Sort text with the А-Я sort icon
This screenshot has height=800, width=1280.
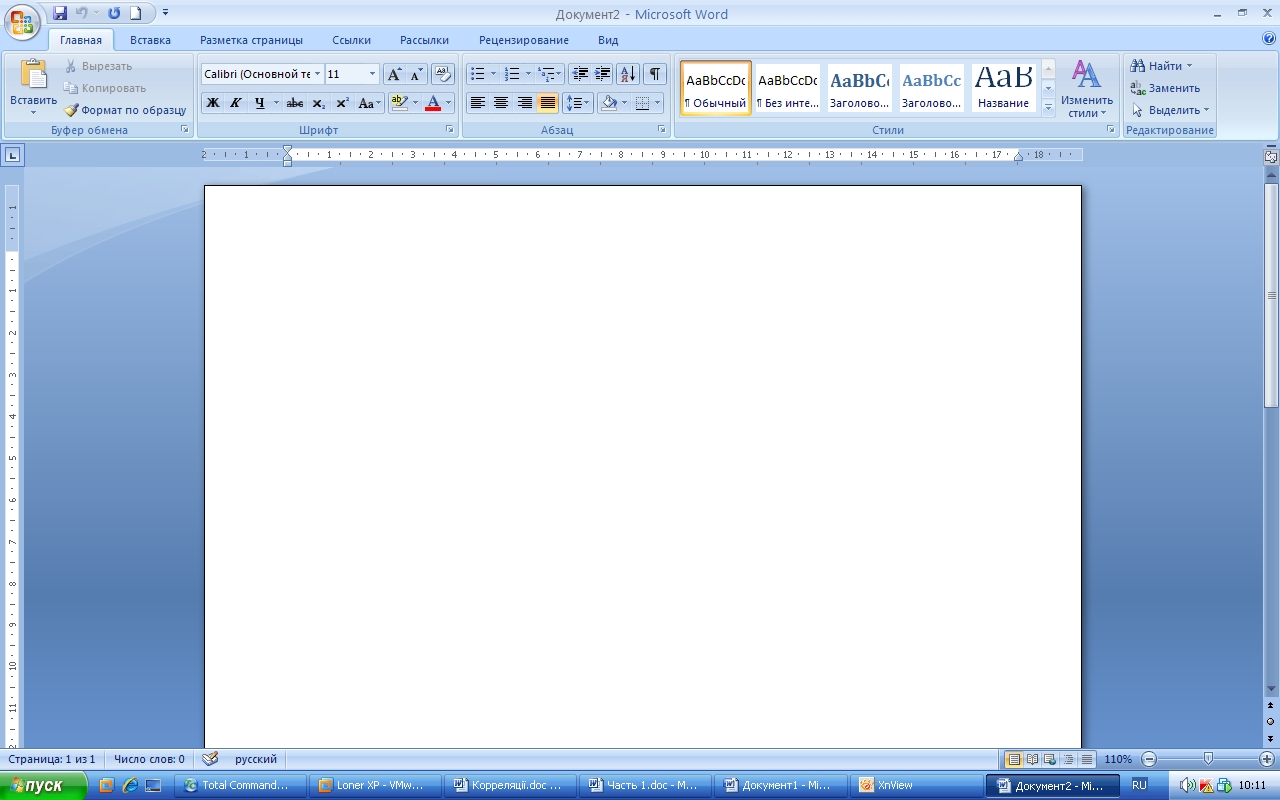tap(628, 74)
